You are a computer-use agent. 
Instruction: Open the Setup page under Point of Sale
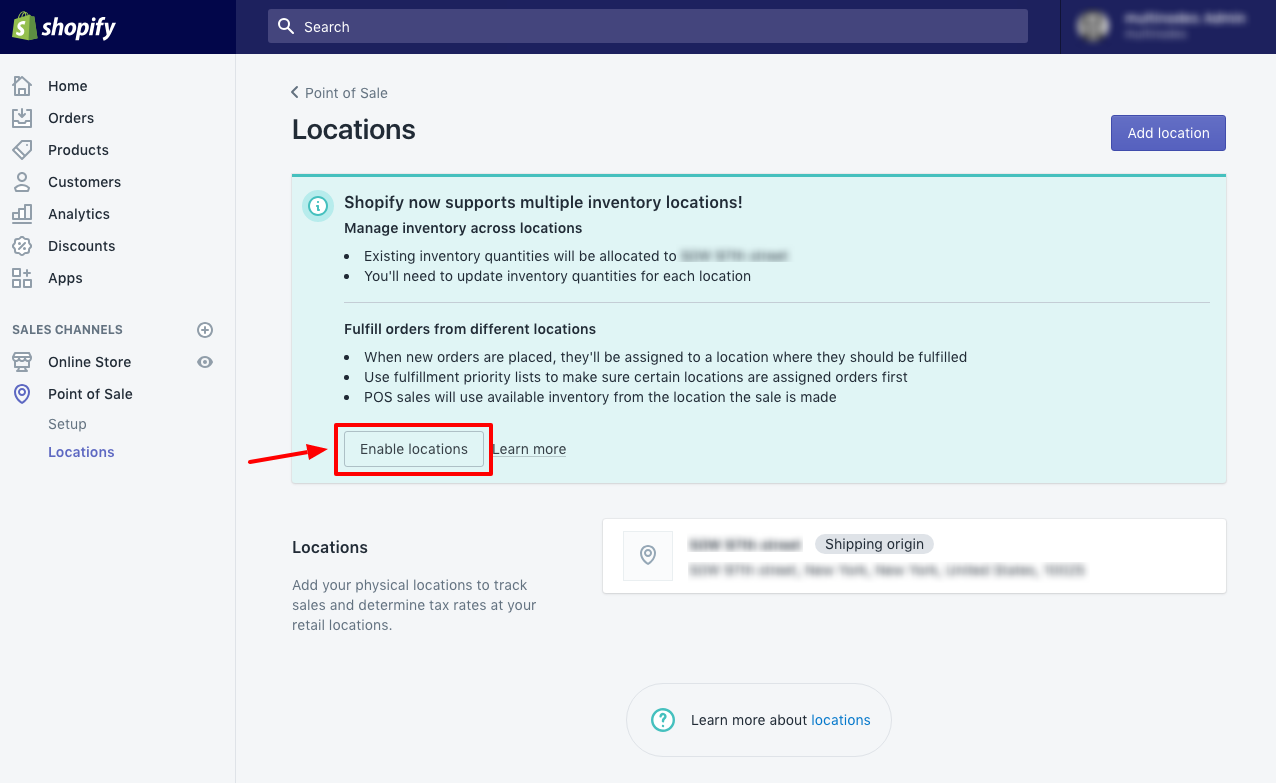click(x=67, y=423)
